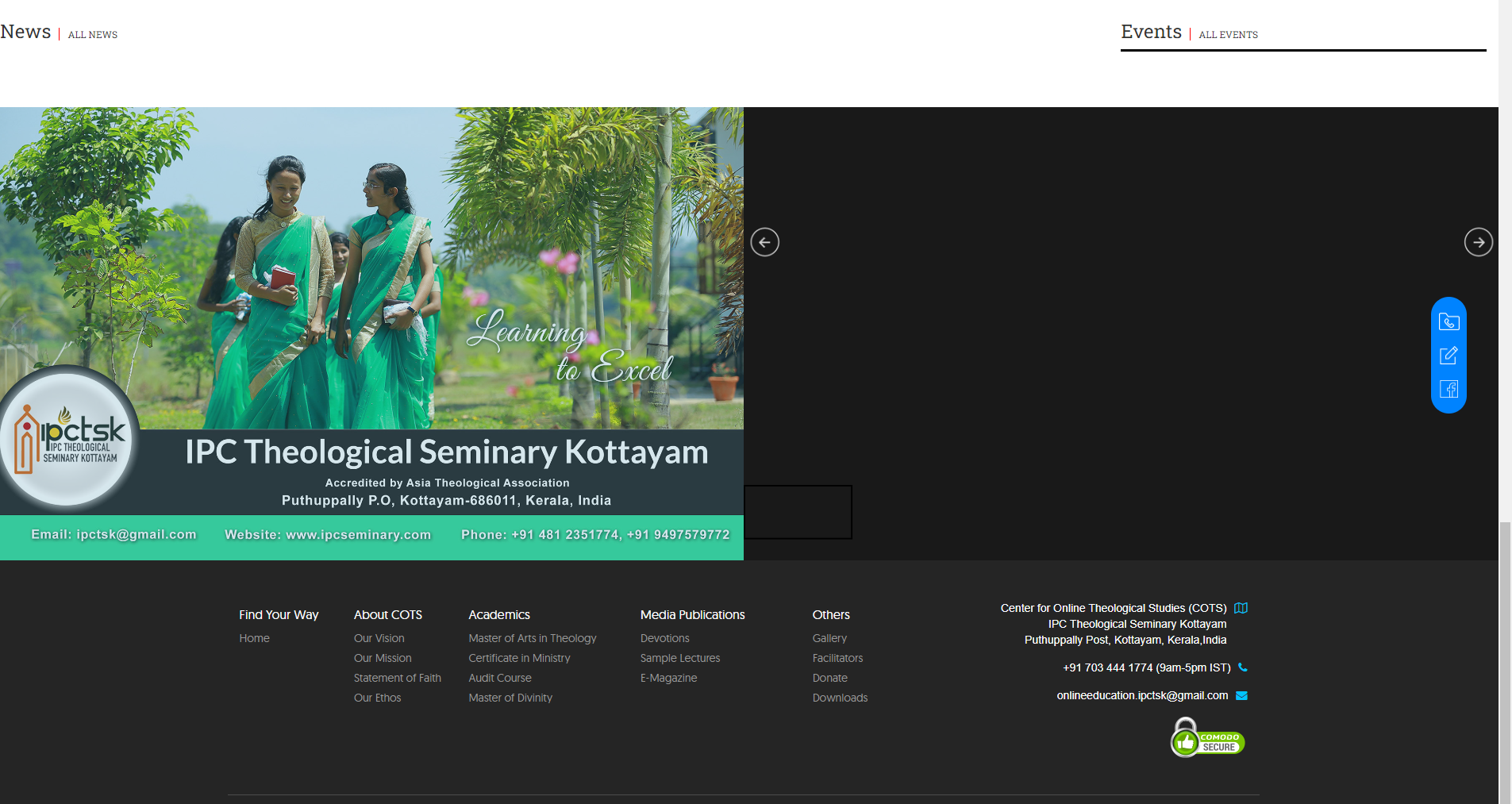This screenshot has width=1512, height=804.
Task: Click the Events section heading
Action: coord(1151,32)
